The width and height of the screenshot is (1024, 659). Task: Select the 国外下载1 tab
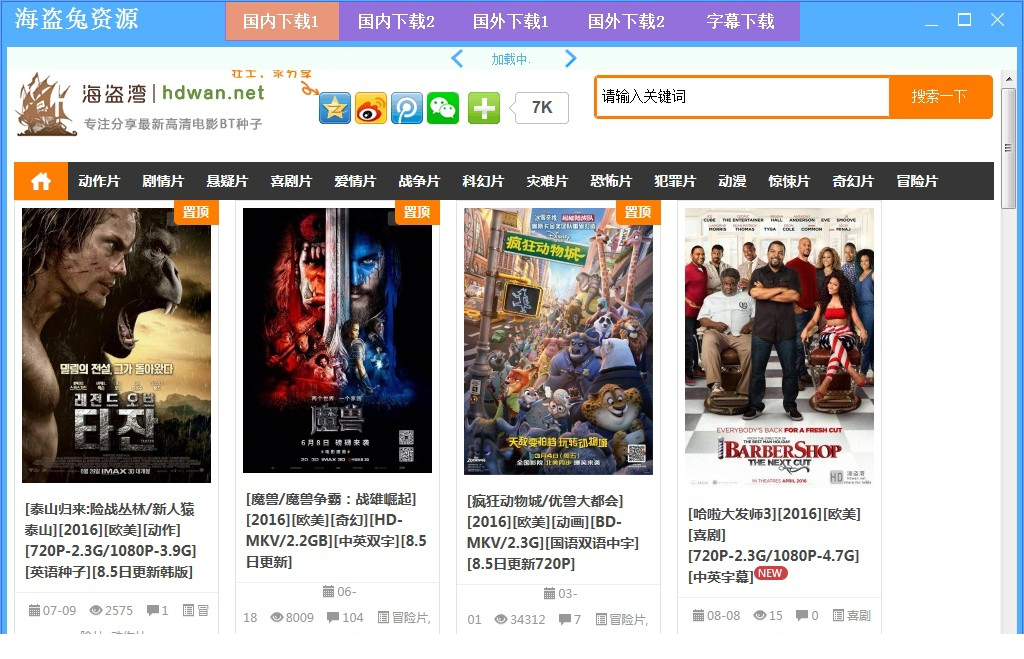point(511,22)
